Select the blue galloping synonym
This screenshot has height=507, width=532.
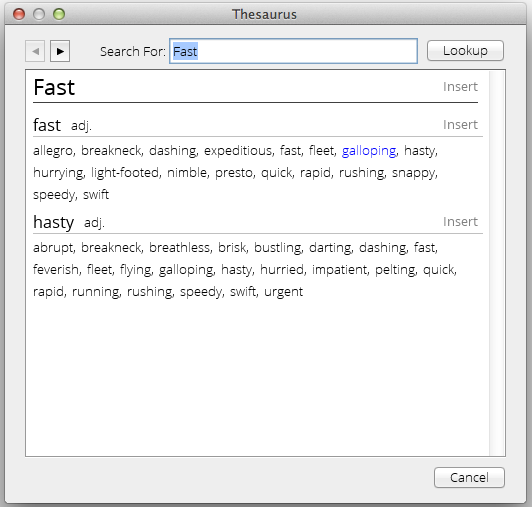click(369, 151)
